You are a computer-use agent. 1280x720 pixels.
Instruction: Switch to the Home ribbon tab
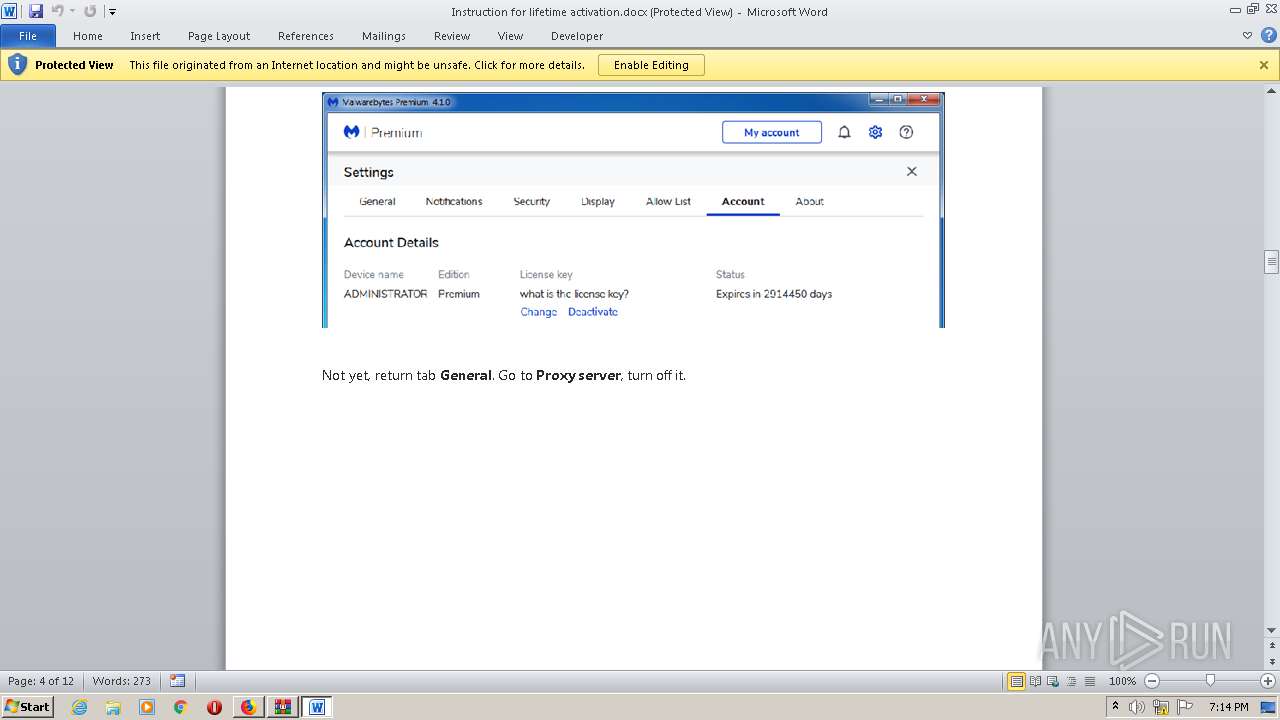click(88, 36)
